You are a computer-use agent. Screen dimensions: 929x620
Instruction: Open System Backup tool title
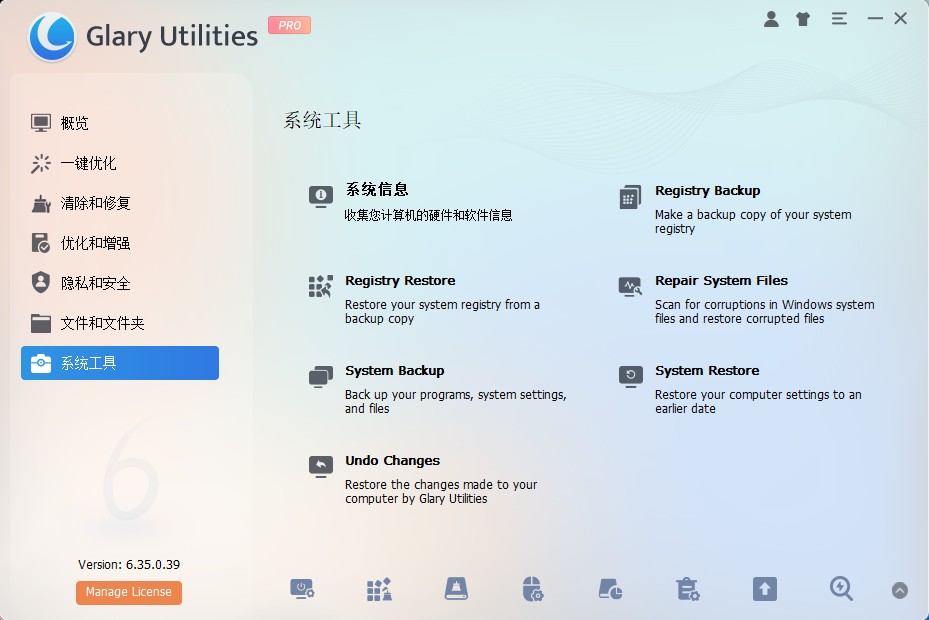click(395, 370)
